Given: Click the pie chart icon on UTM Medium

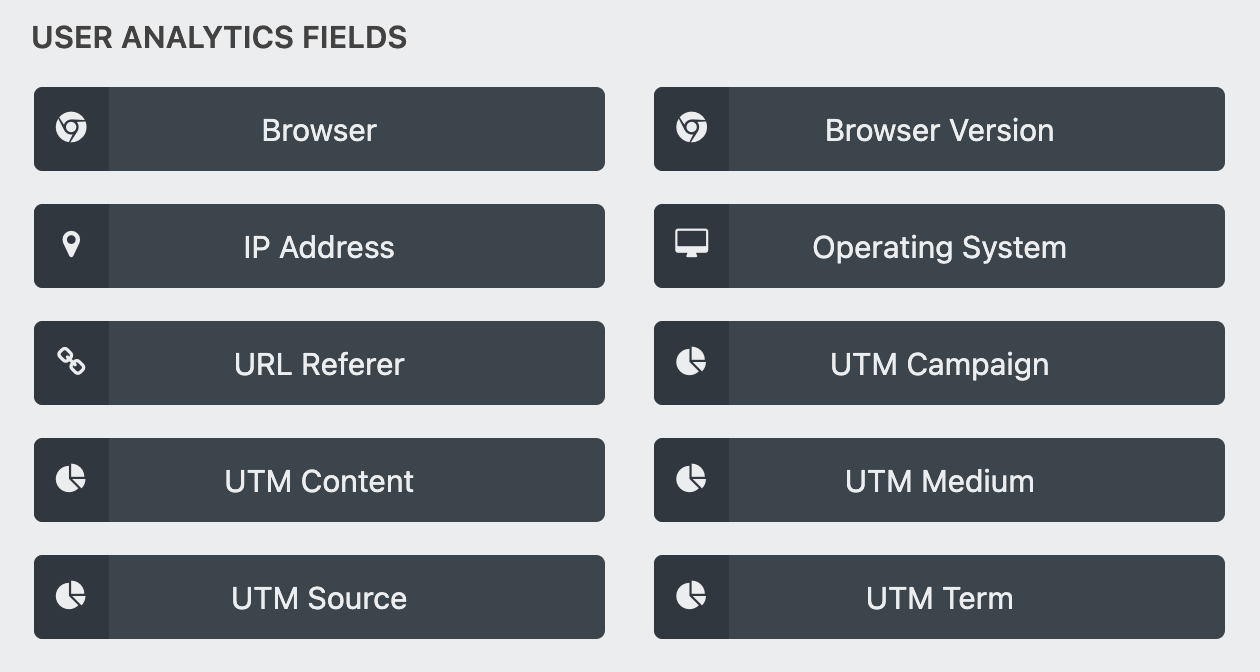Looking at the screenshot, I should point(691,480).
